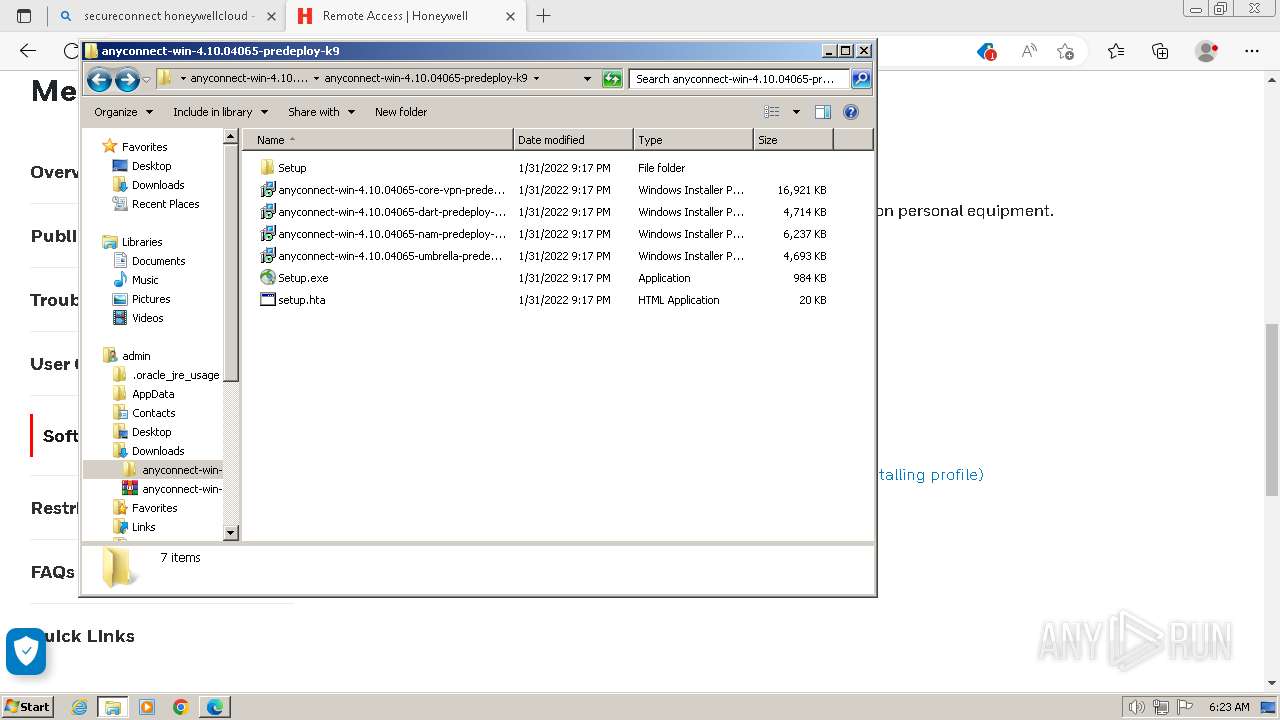This screenshot has height=720, width=1280.
Task: Click the media player taskbar icon
Action: 147,707
